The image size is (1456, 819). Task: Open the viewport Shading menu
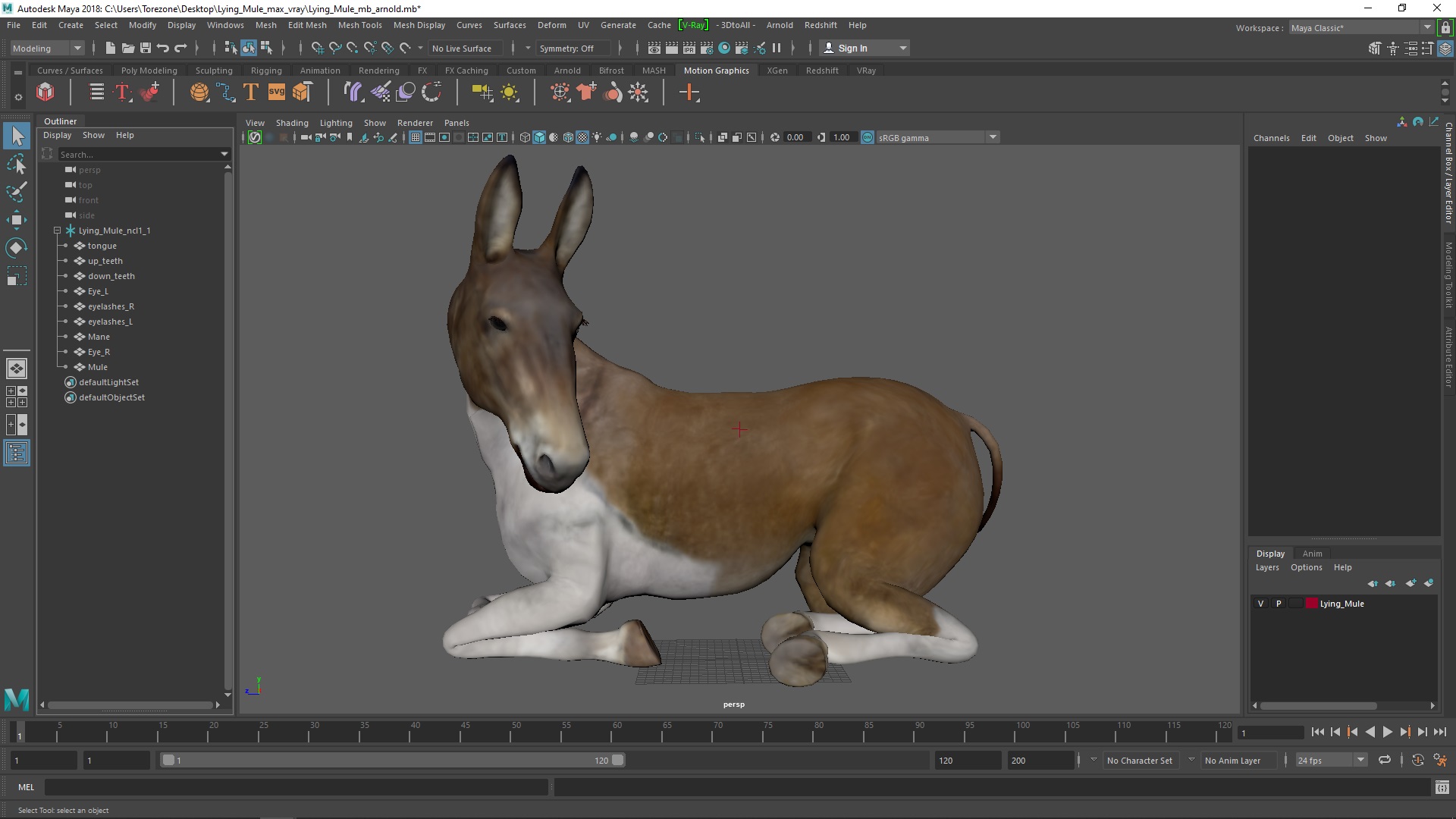click(x=292, y=123)
